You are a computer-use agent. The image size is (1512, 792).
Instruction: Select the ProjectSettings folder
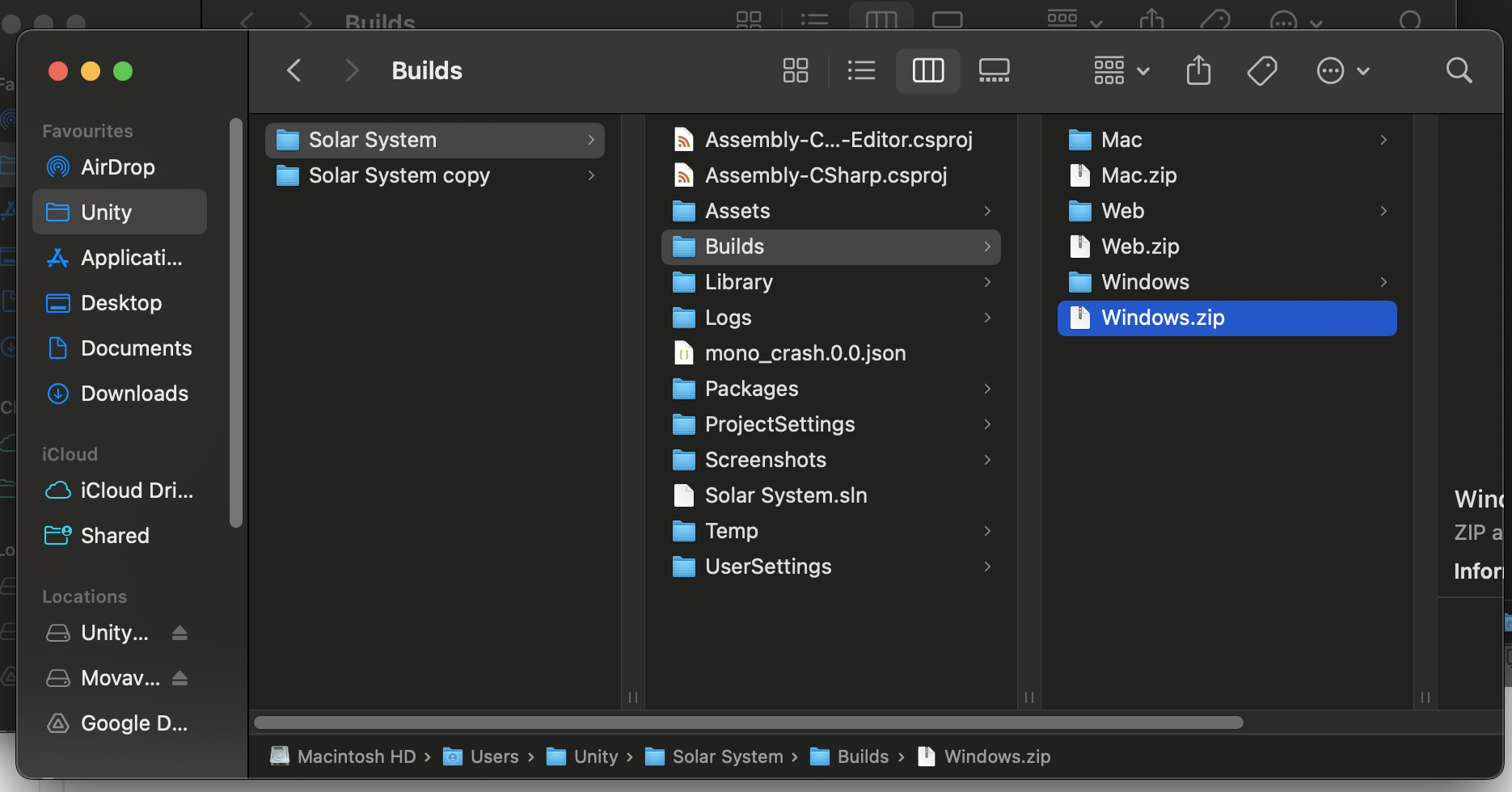[x=831, y=424]
